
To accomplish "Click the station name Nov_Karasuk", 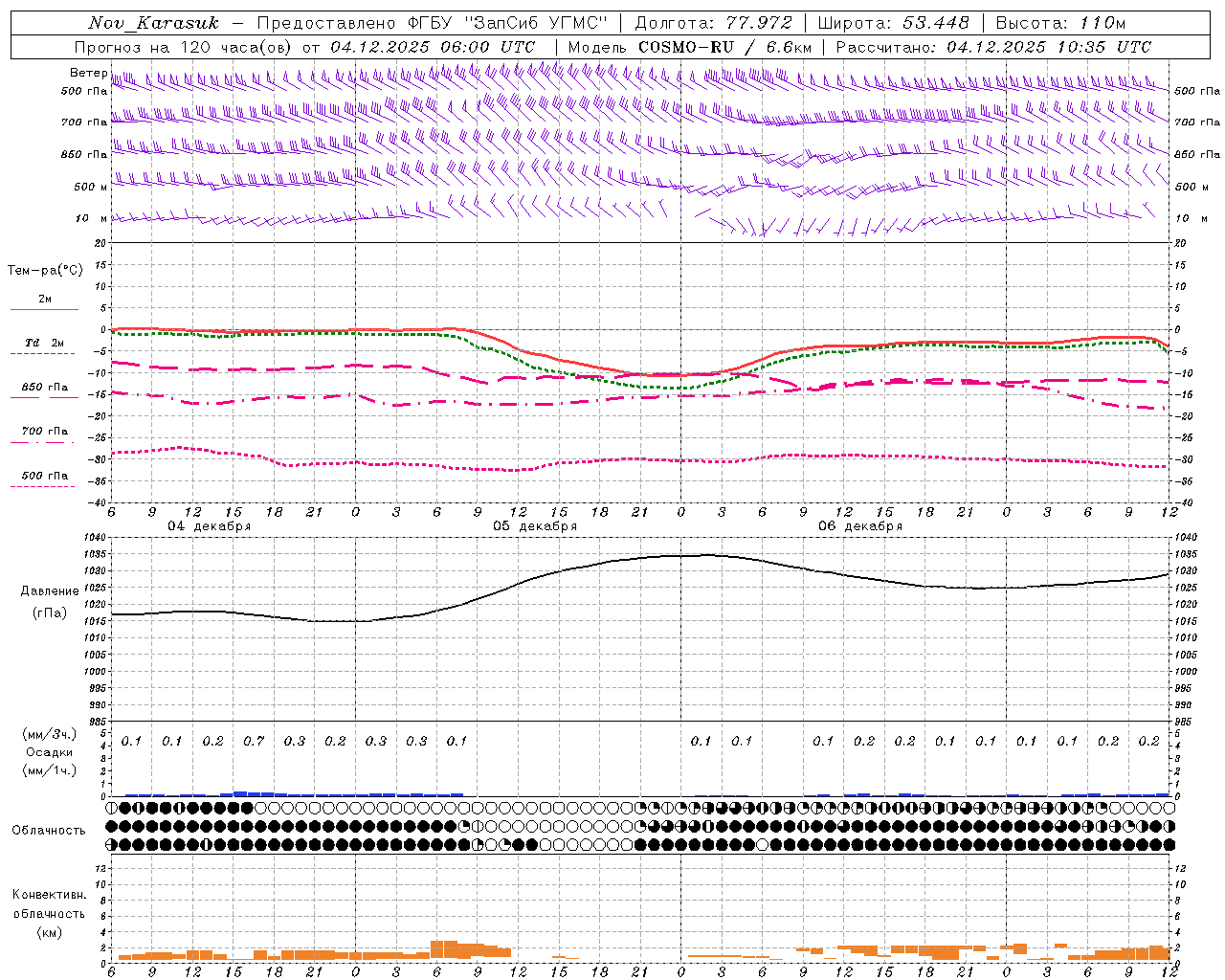I will pos(154,23).
